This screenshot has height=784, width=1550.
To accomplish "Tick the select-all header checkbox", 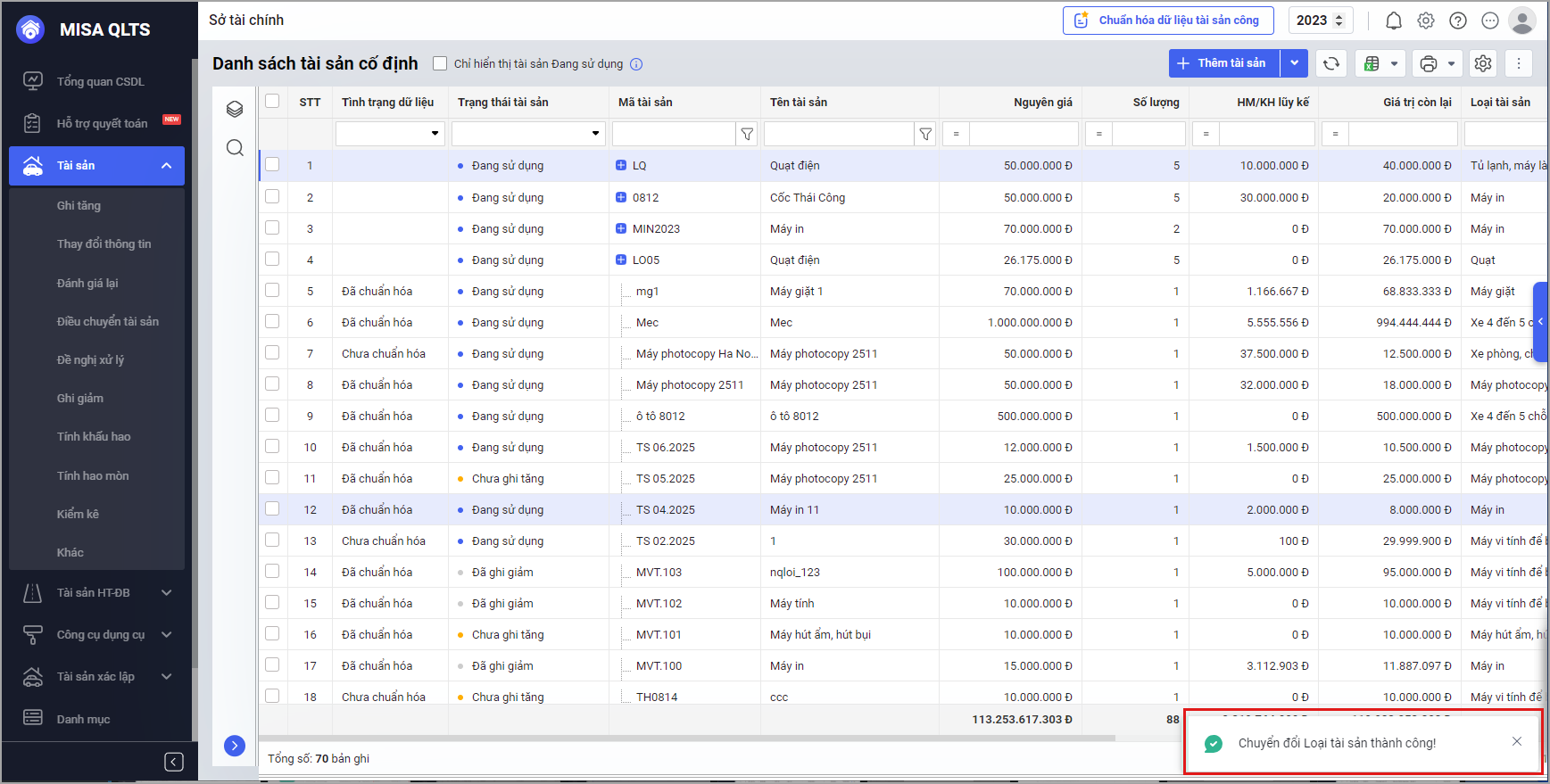I will tap(272, 102).
